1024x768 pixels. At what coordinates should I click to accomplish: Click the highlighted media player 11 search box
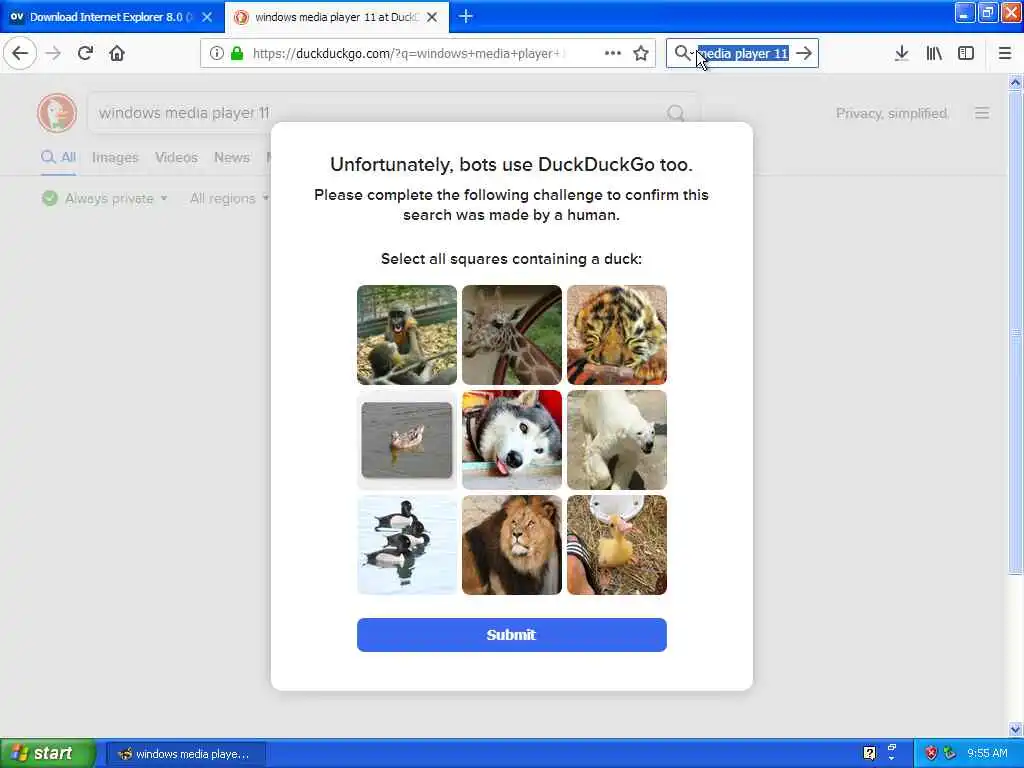click(x=743, y=54)
